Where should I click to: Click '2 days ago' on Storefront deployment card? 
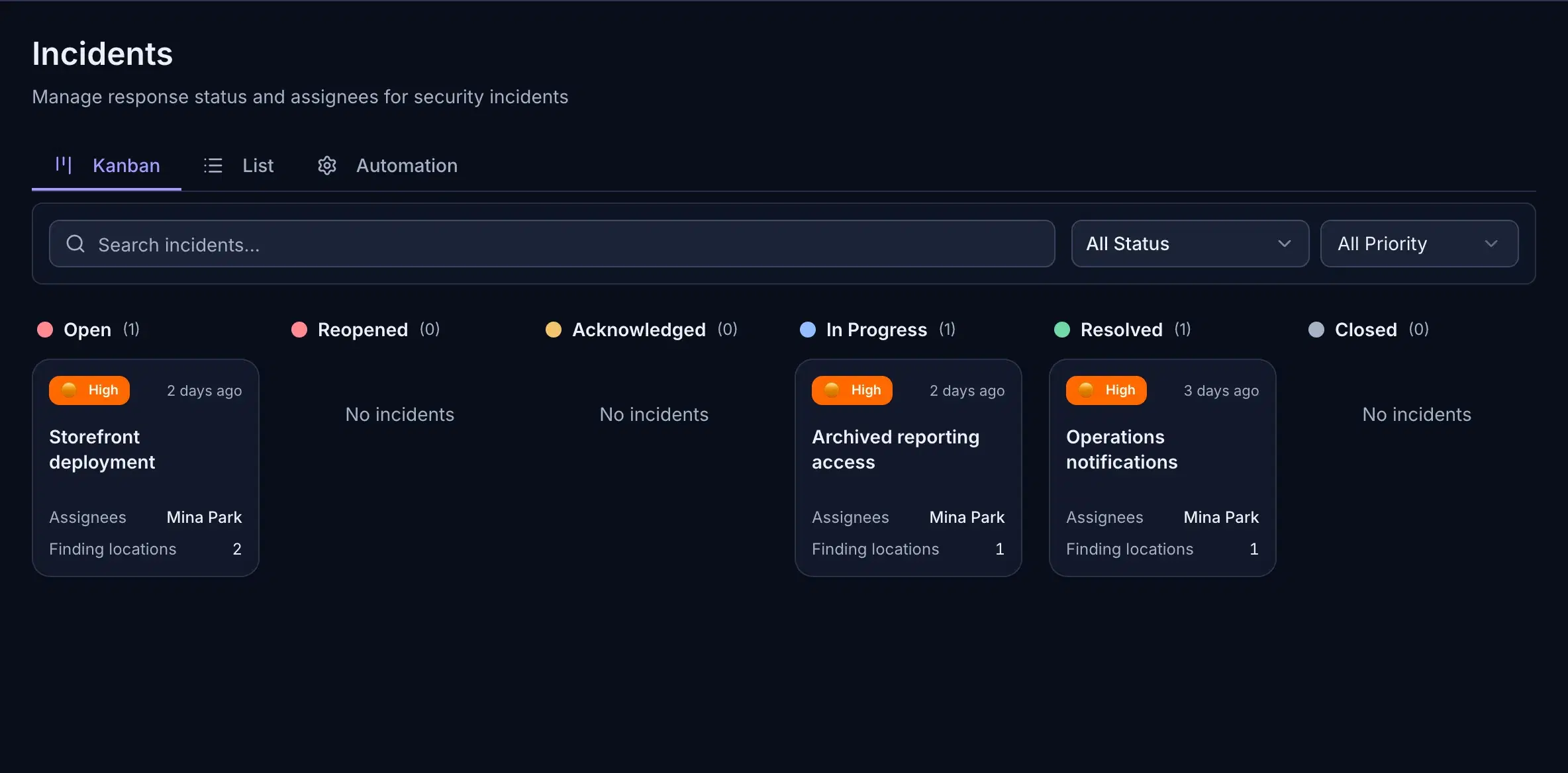204,390
